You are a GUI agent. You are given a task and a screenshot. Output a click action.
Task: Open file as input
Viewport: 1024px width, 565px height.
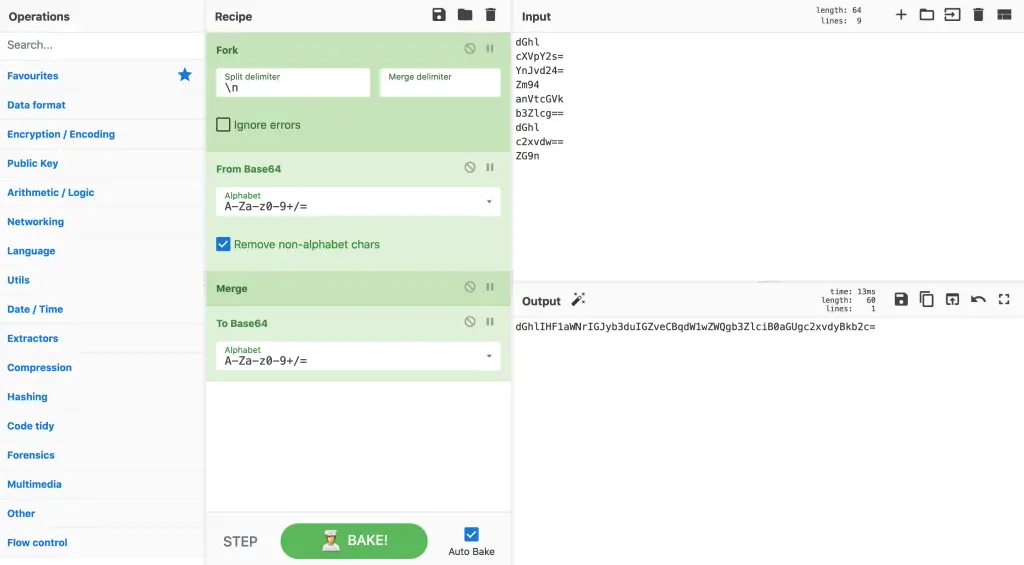(952, 15)
